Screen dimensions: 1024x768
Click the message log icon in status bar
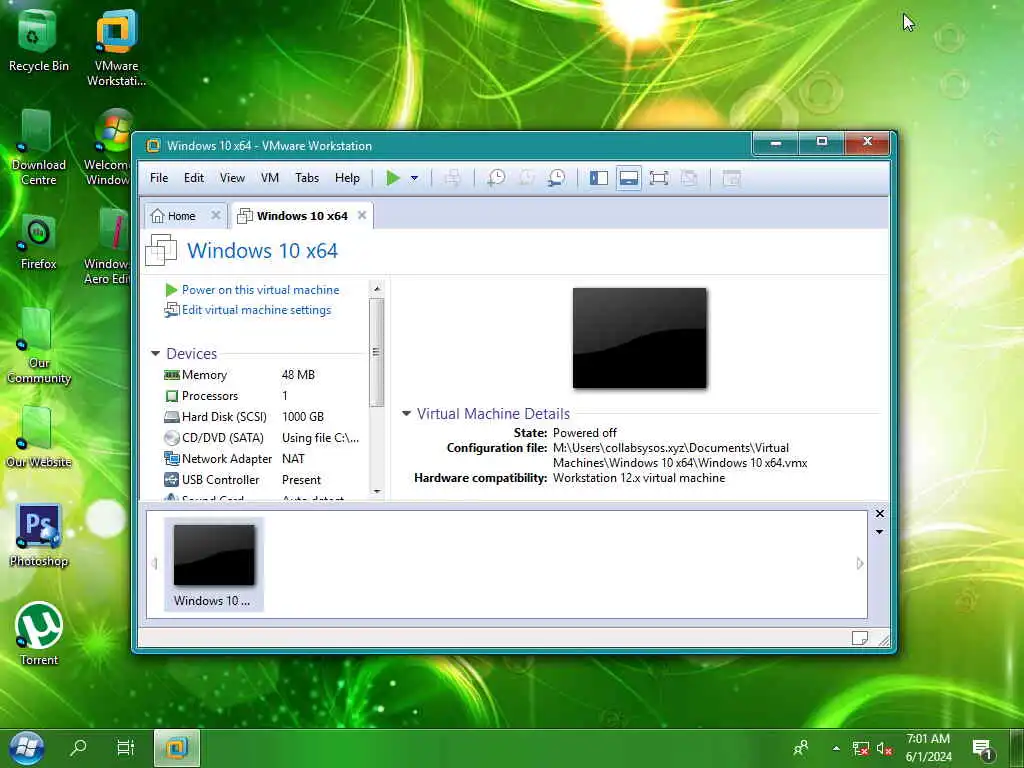click(859, 638)
